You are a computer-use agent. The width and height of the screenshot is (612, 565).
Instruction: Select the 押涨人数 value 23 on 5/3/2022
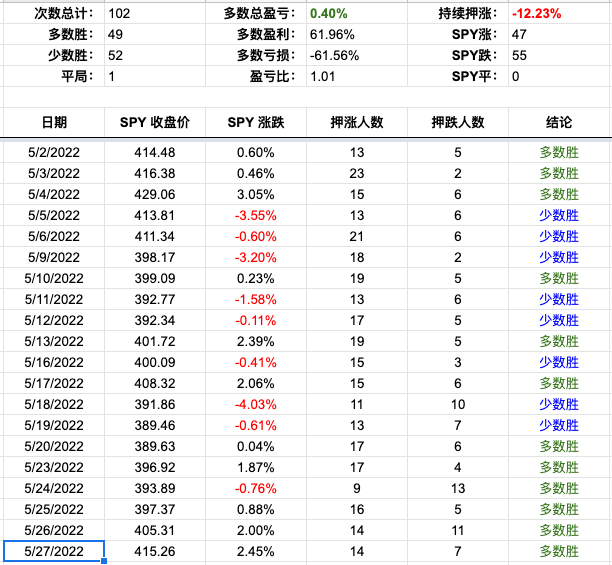click(x=357, y=173)
